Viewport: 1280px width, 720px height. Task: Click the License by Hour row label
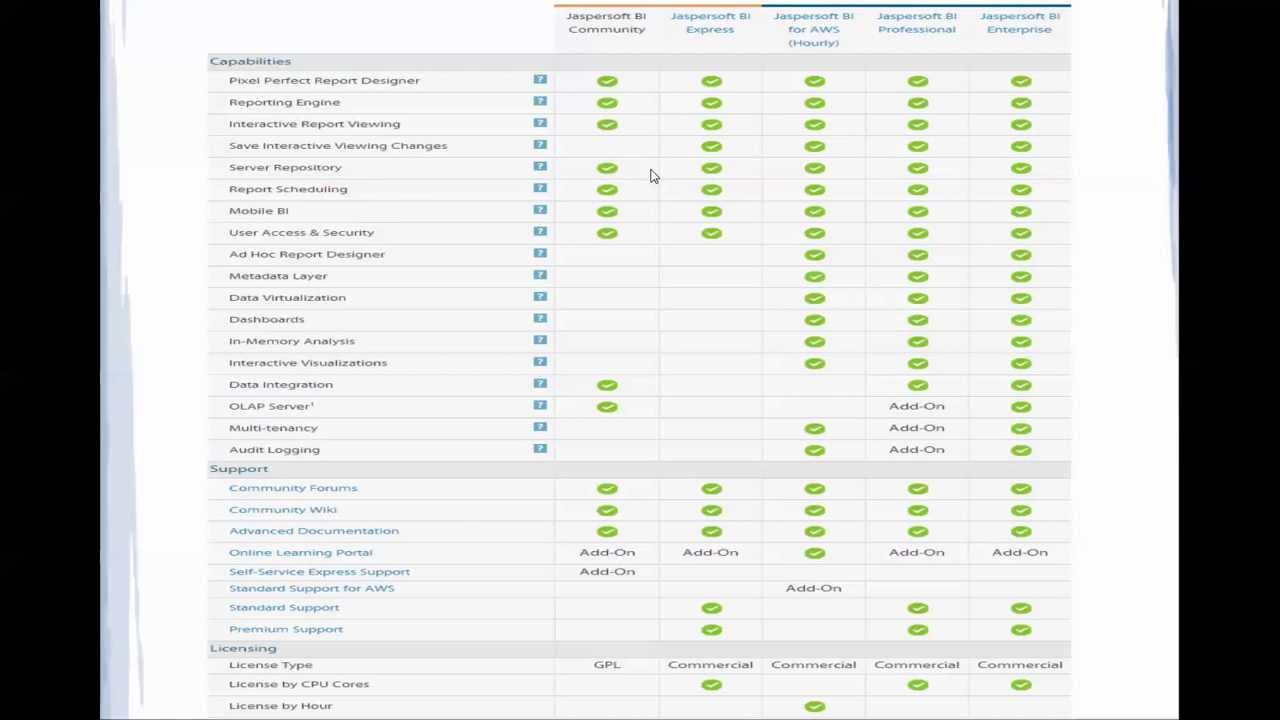[x=280, y=706]
